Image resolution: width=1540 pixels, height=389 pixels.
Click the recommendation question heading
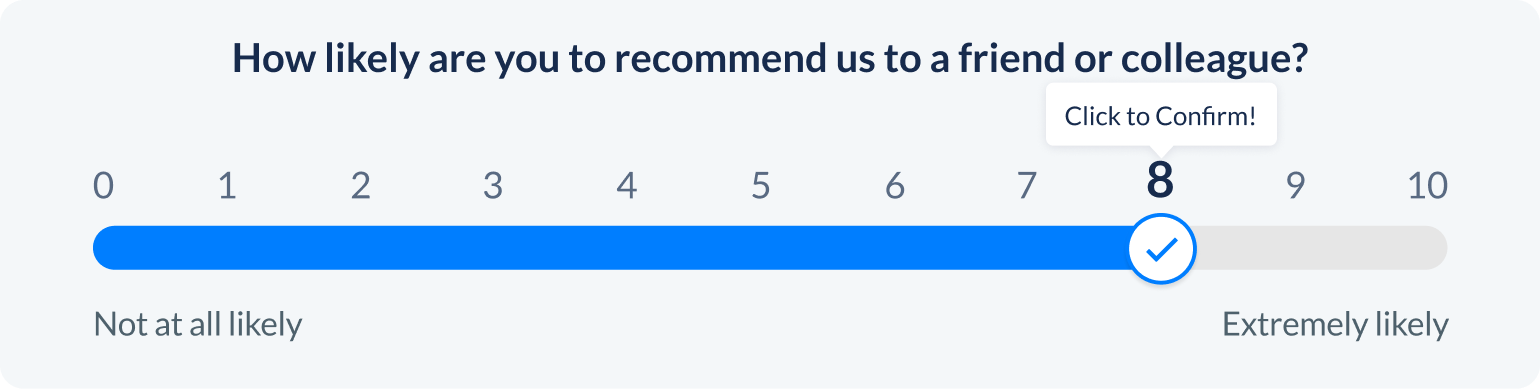[x=770, y=59]
